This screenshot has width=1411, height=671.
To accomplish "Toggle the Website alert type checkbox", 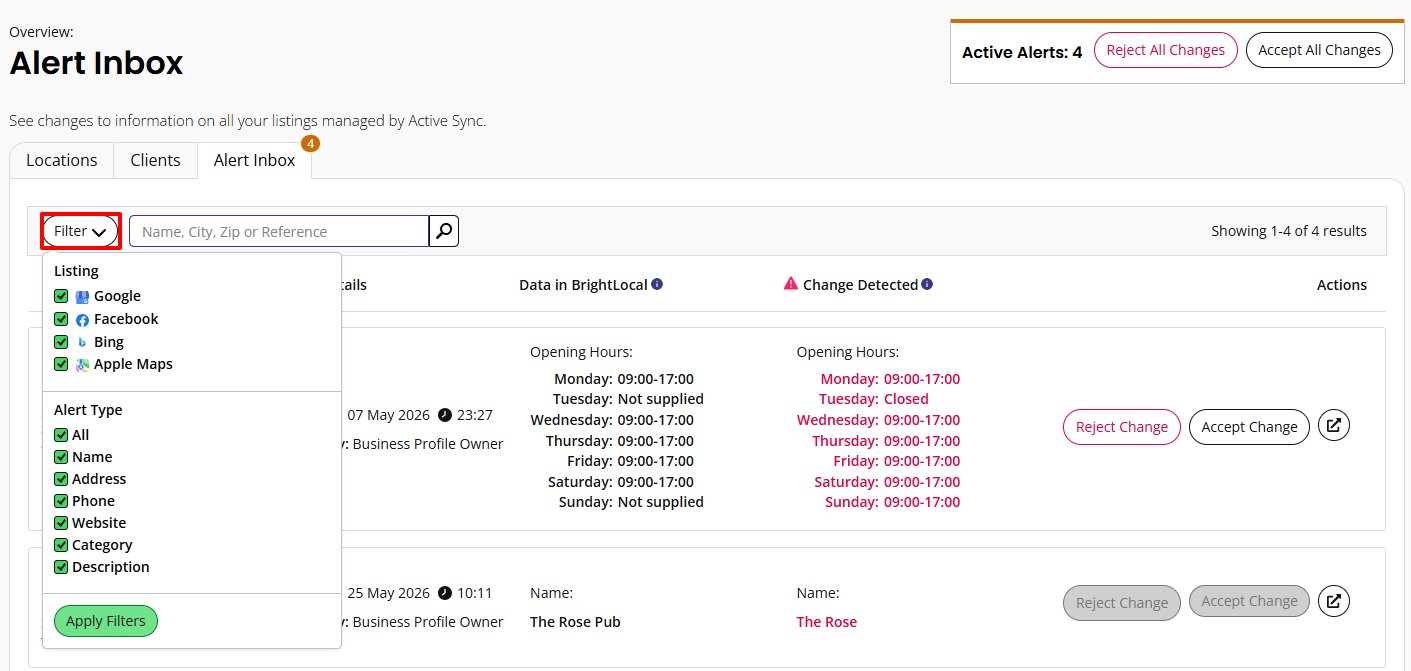I will coord(61,523).
